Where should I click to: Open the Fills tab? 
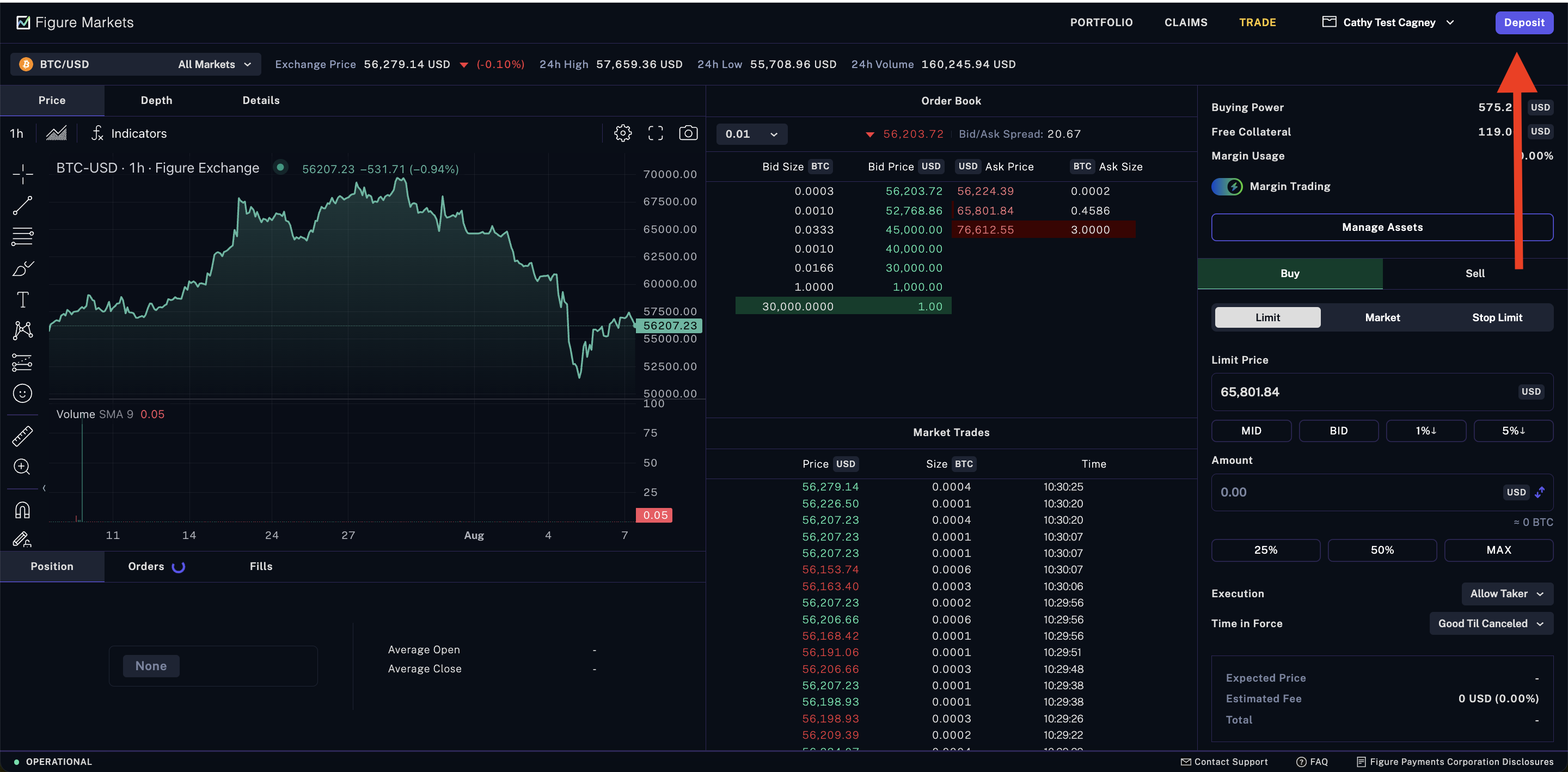[x=261, y=566]
